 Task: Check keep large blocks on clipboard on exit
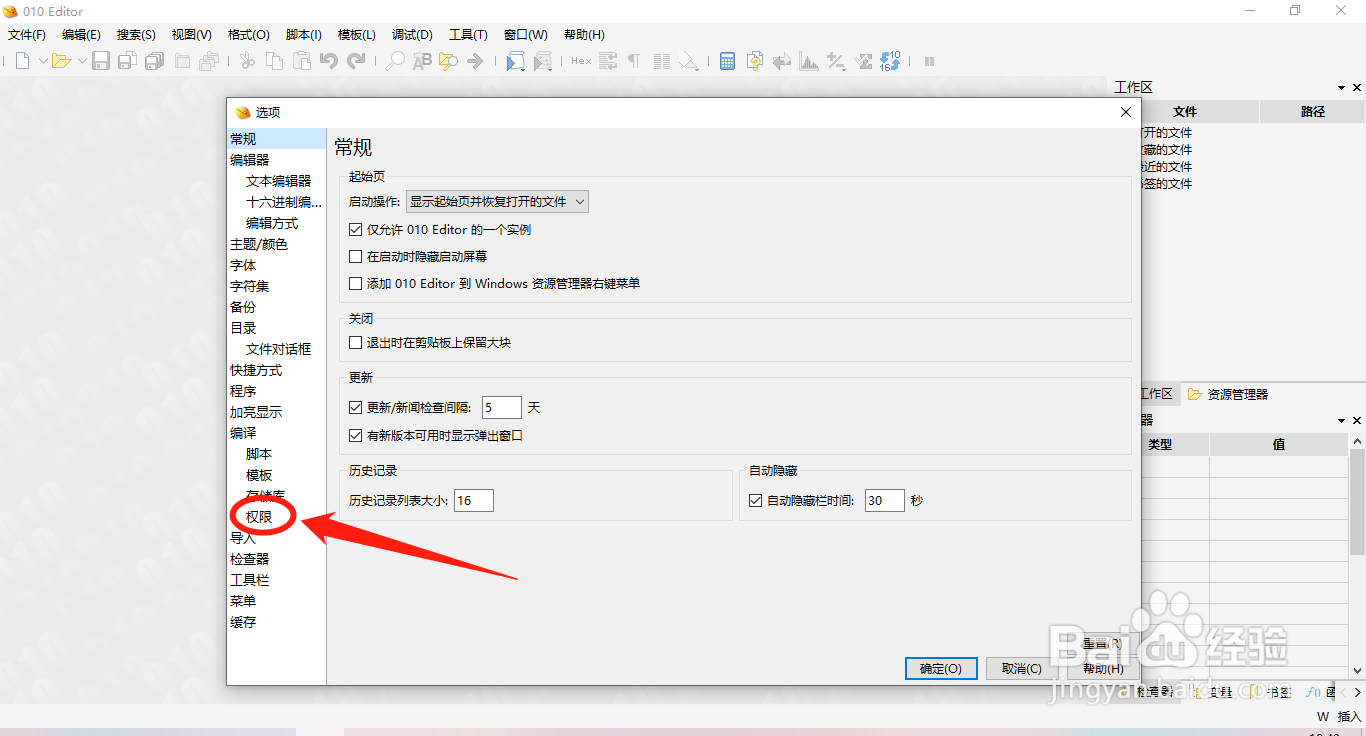pyautogui.click(x=355, y=343)
